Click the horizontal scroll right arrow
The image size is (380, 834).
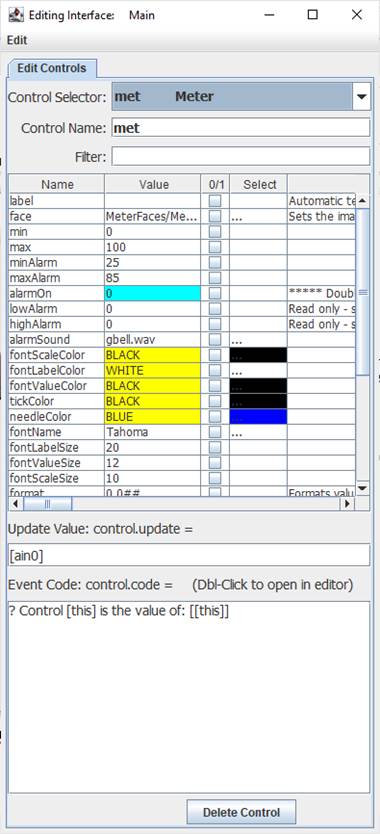(348, 503)
